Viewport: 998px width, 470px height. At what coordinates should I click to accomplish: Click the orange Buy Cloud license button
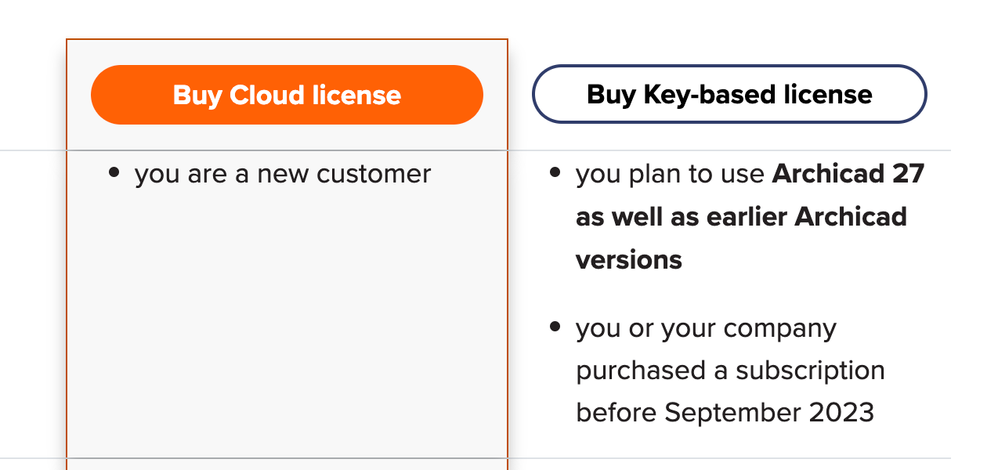tap(287, 95)
